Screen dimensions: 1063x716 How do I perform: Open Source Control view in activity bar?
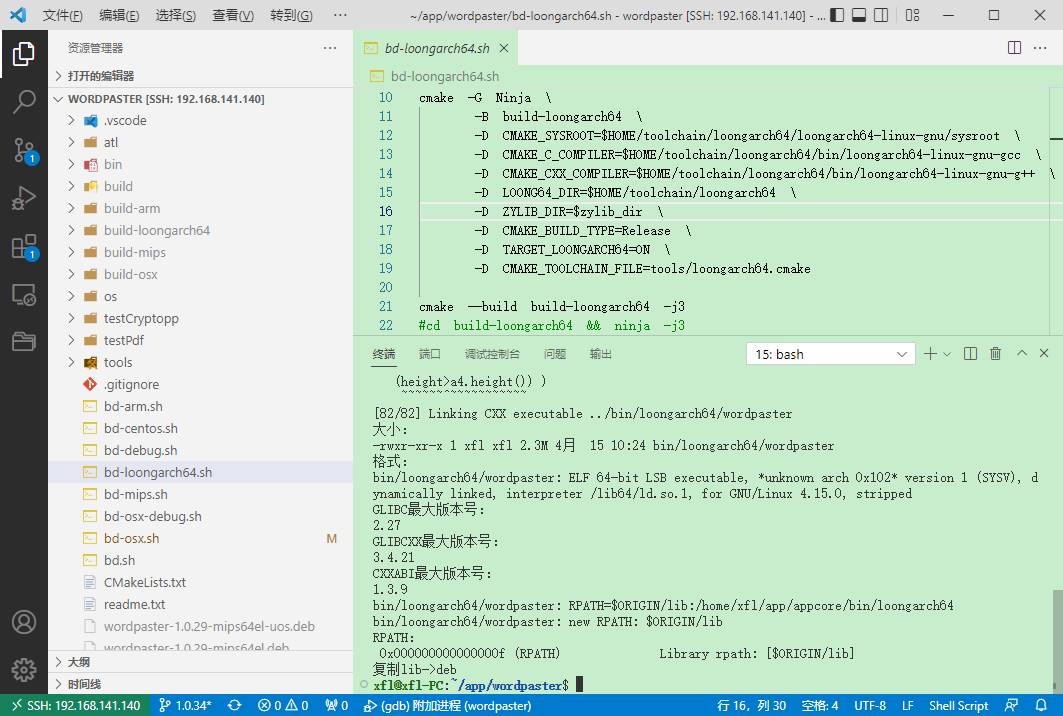(x=24, y=150)
